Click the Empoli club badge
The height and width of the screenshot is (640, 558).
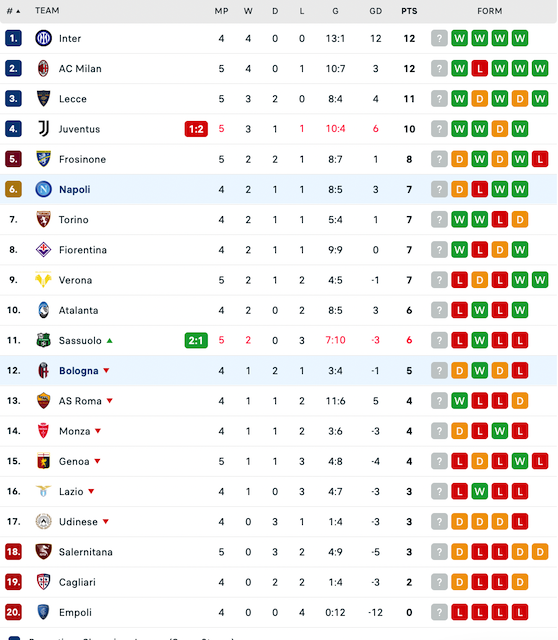point(43,612)
